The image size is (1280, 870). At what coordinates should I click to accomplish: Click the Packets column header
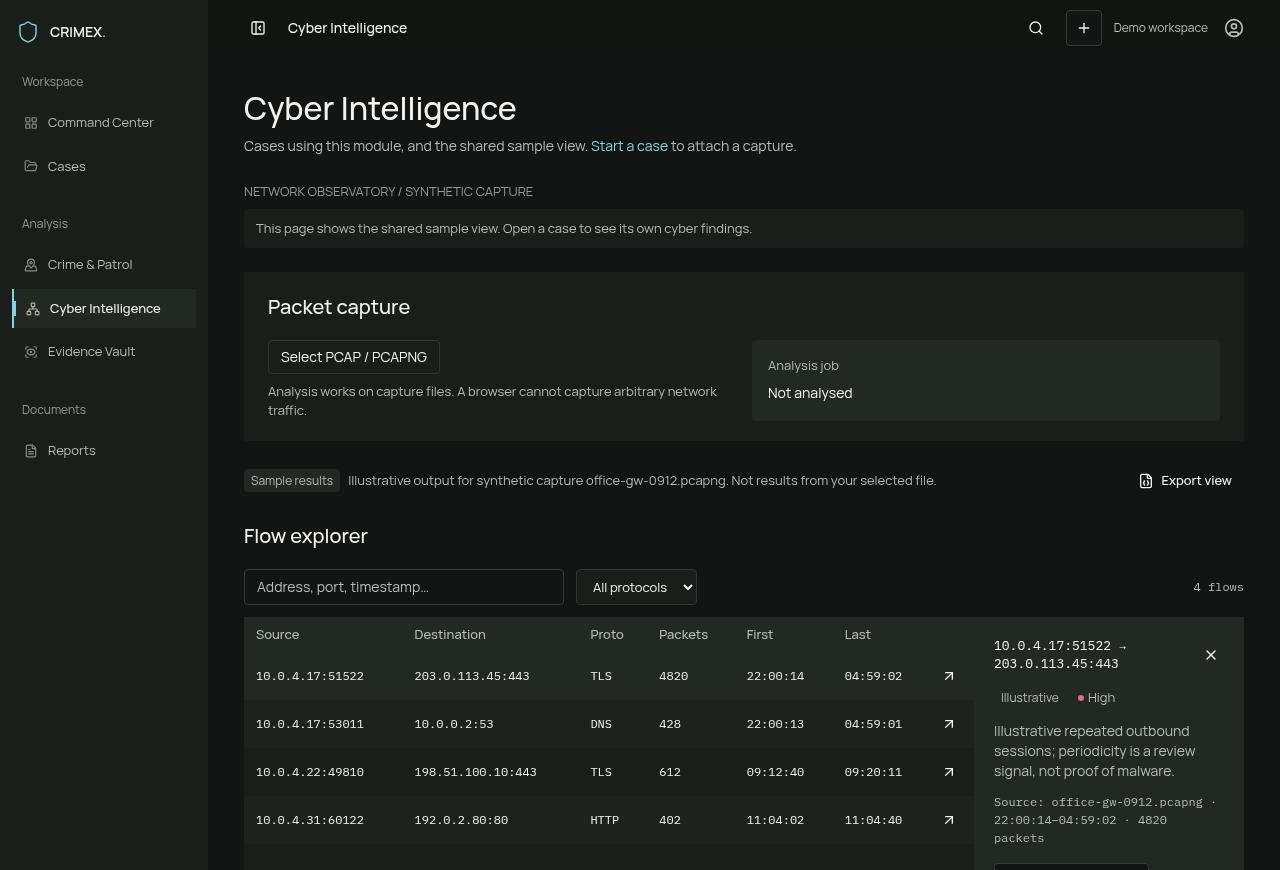pyautogui.click(x=683, y=635)
